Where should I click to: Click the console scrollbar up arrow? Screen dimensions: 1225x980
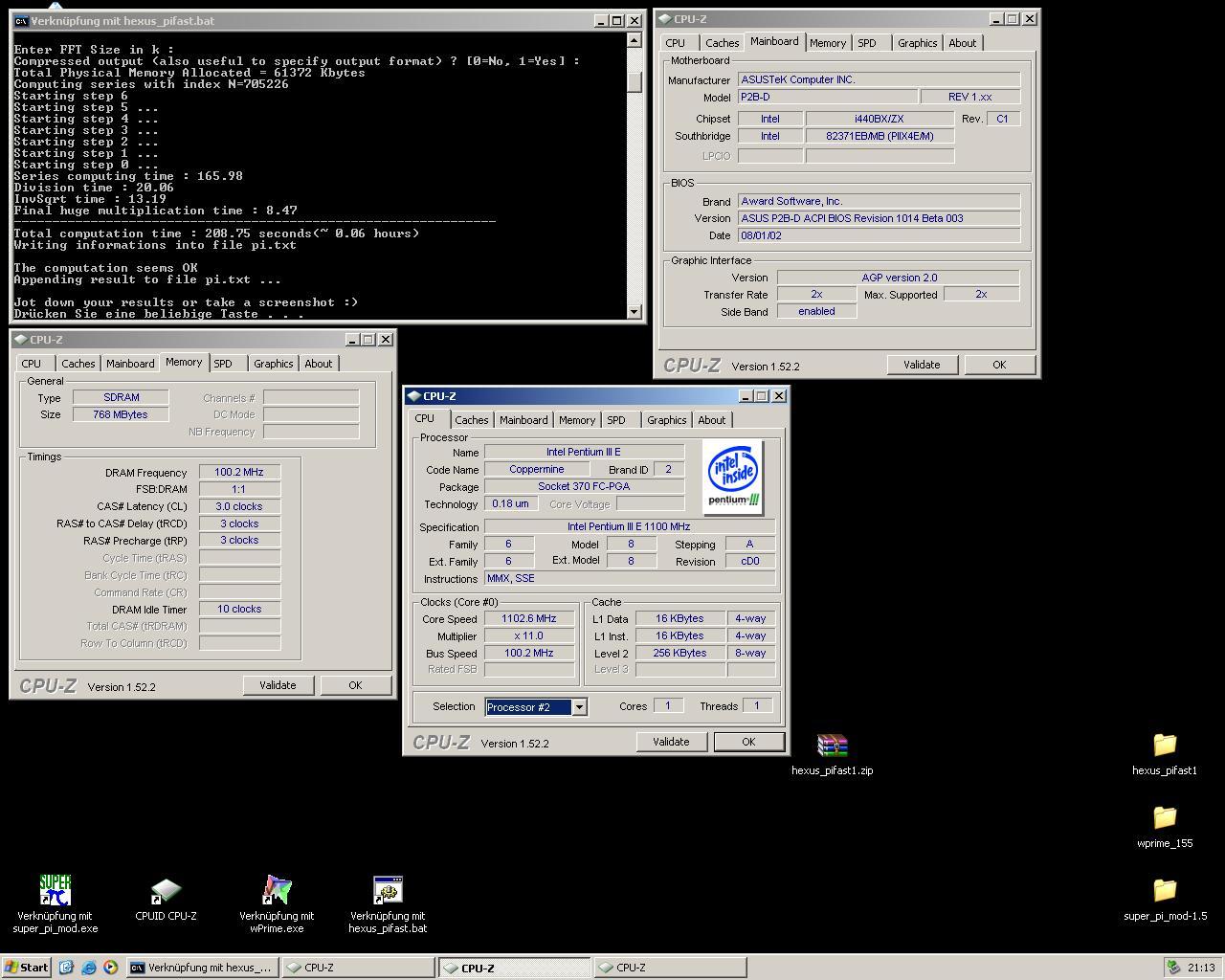[635, 40]
